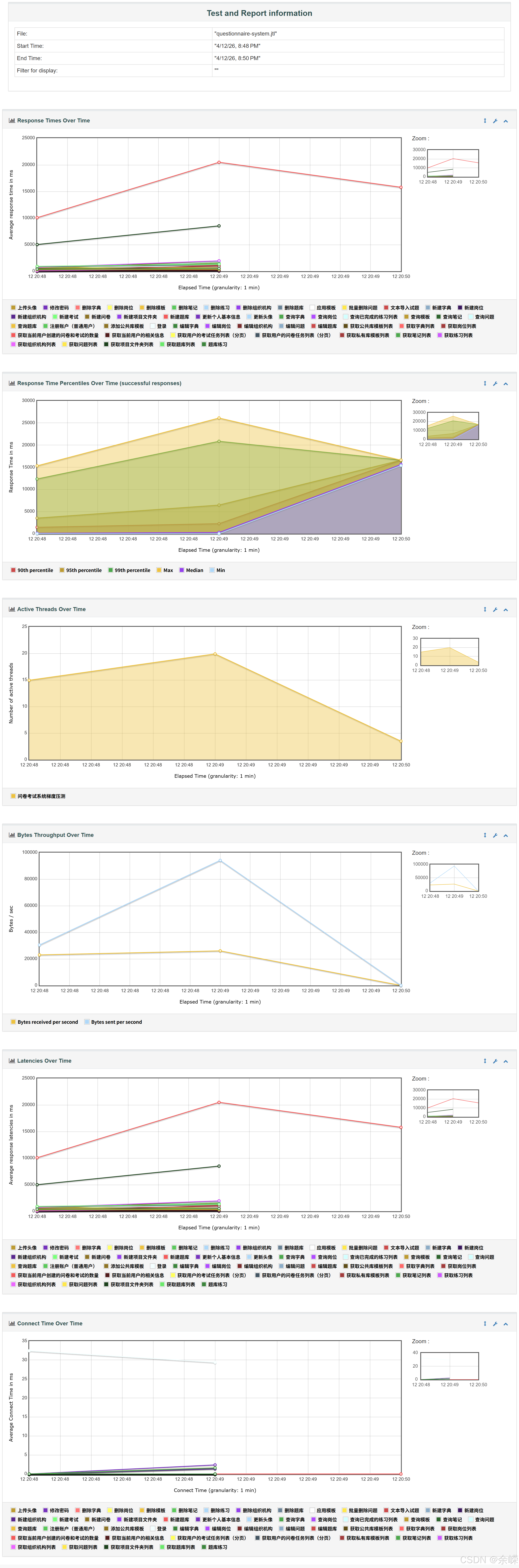Open the wrench settings on Latencies Over Time
519x1568 pixels.
[x=495, y=1061]
